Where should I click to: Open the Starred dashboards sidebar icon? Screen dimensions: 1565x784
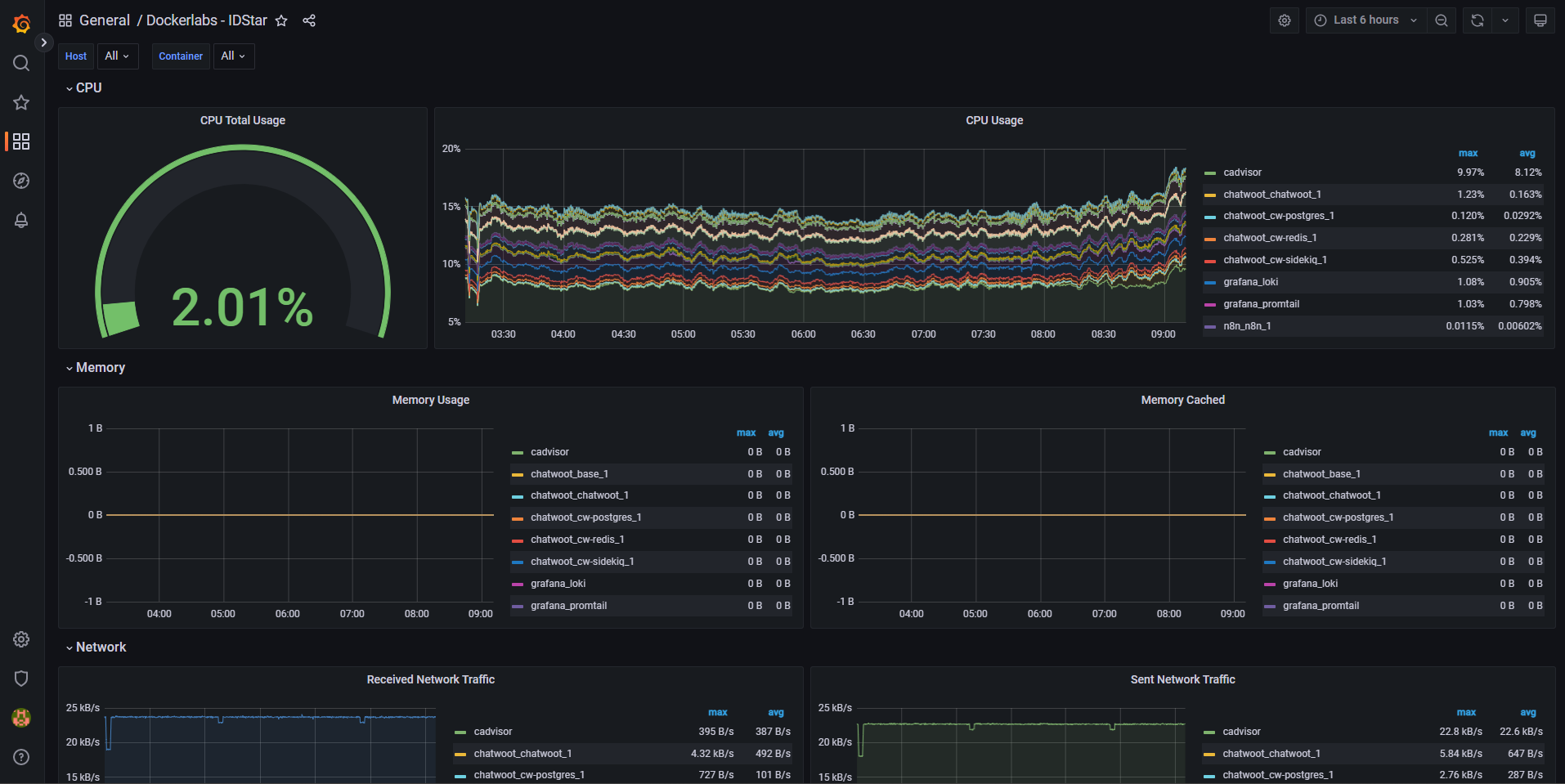(21, 102)
